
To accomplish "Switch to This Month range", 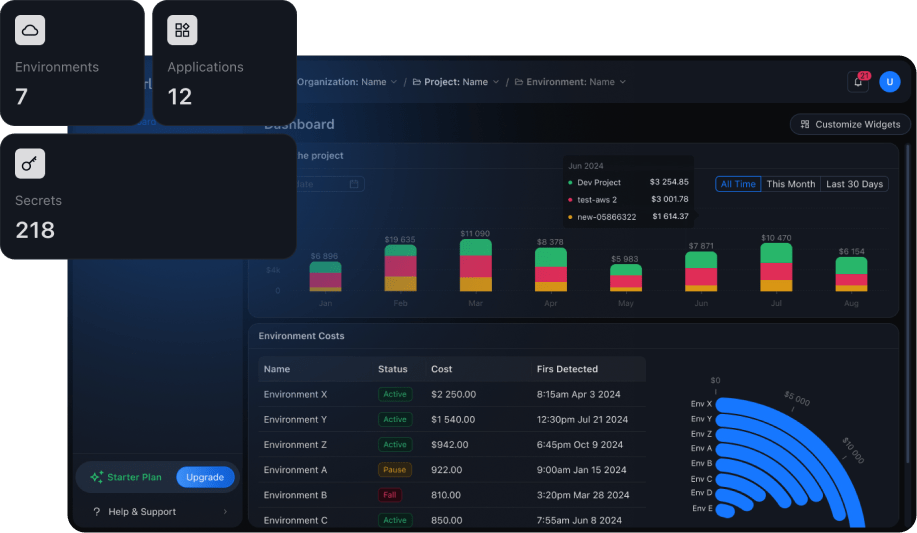I will [x=790, y=184].
